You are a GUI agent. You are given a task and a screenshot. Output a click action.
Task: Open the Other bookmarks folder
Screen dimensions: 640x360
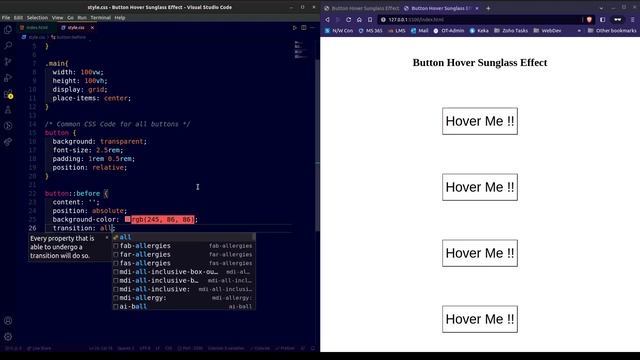point(612,31)
